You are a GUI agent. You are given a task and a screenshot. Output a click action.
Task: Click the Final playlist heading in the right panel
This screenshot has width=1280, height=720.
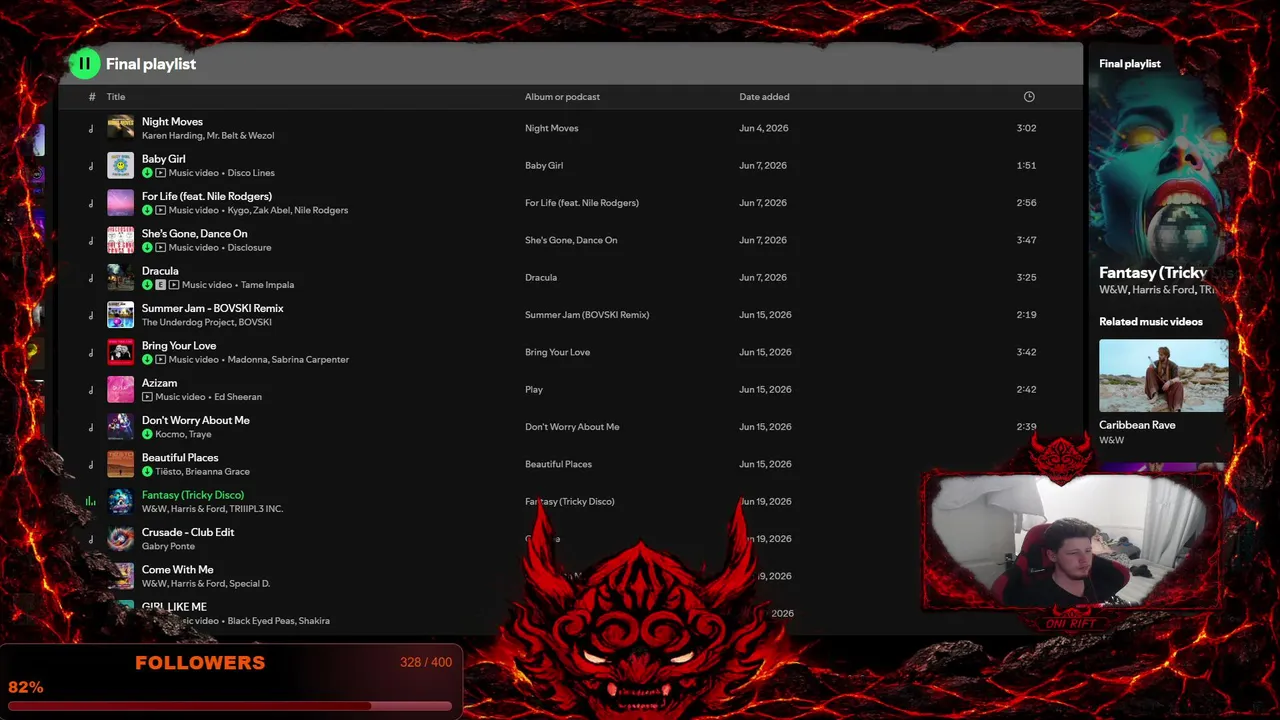[x=1130, y=64]
